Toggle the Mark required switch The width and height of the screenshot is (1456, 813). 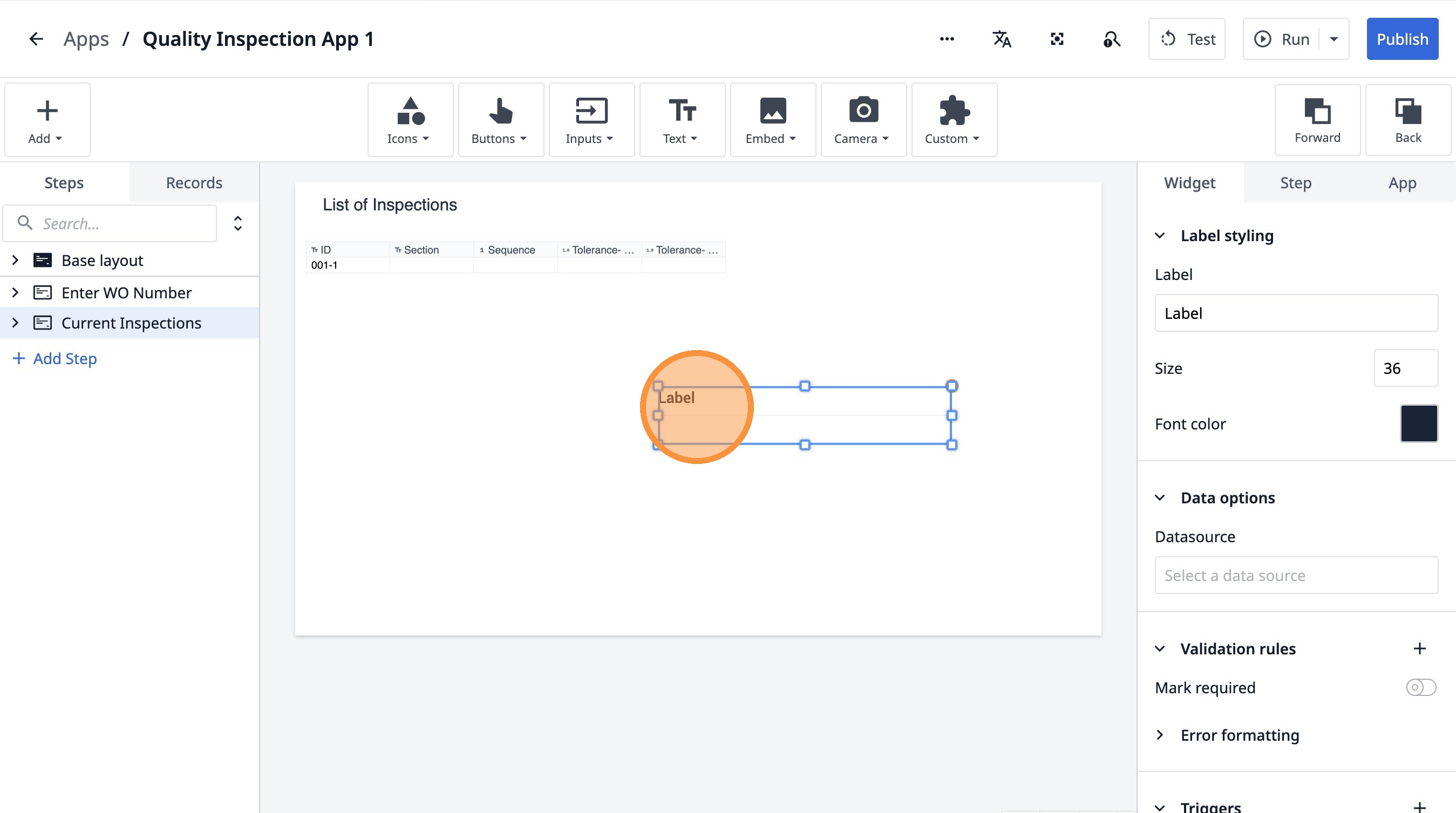pyautogui.click(x=1420, y=687)
